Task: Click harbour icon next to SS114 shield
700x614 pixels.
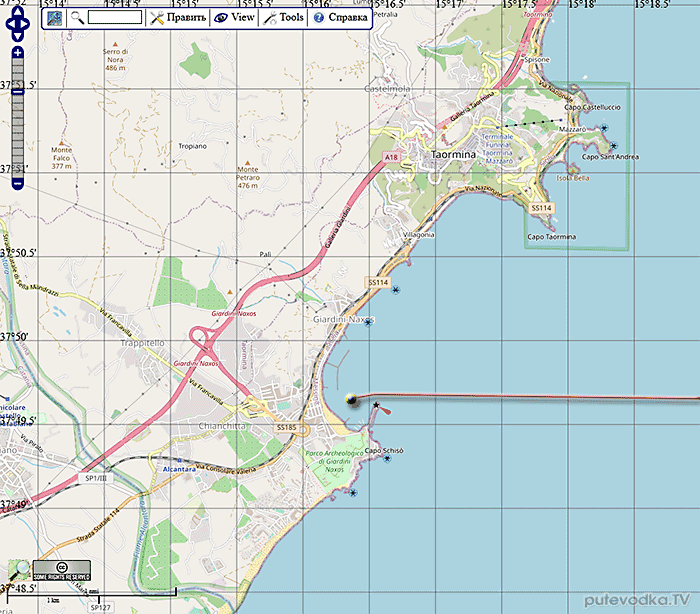Action: pyautogui.click(x=396, y=290)
